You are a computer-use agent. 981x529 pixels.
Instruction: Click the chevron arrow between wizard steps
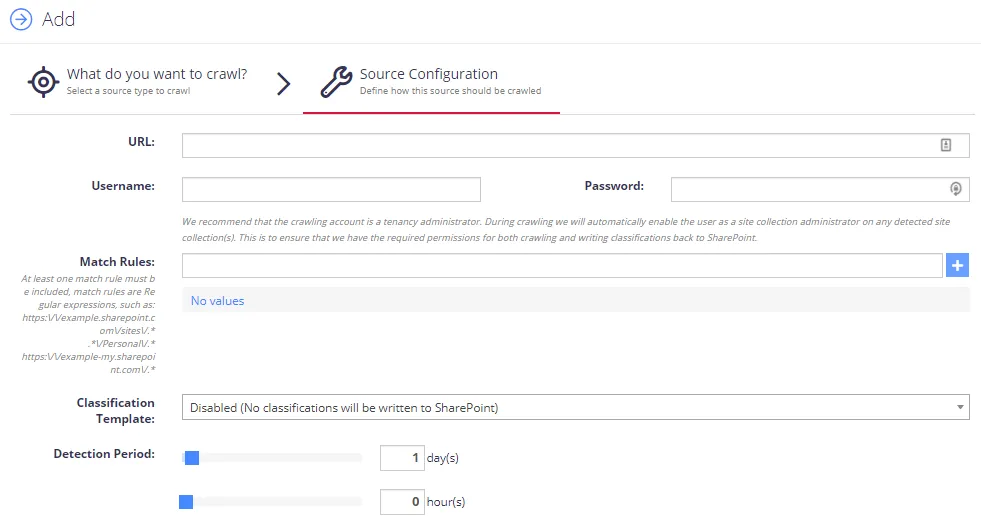click(283, 83)
